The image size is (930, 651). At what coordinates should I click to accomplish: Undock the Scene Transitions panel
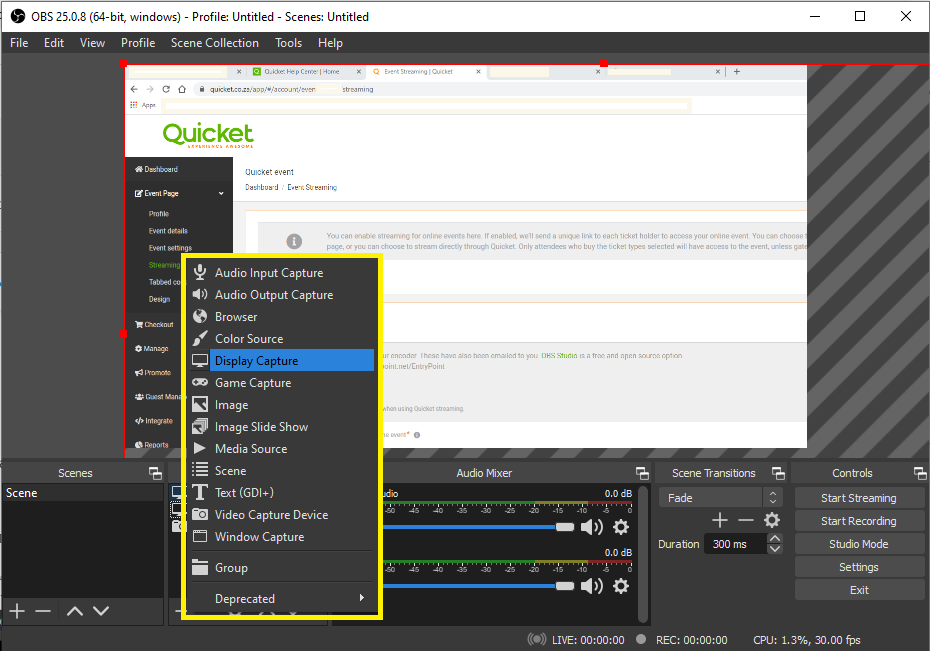(x=778, y=473)
